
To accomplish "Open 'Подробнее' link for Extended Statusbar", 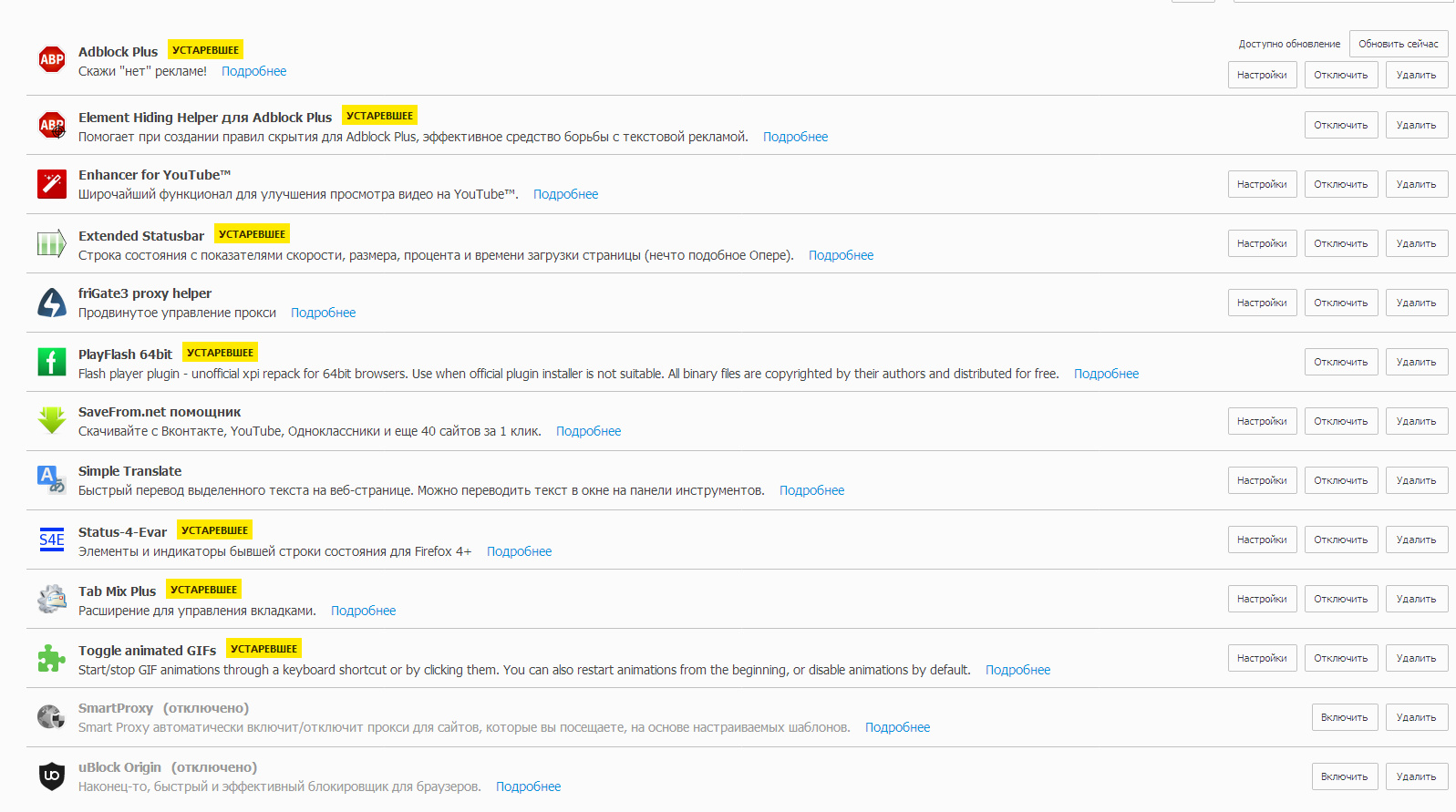I will click(x=842, y=255).
